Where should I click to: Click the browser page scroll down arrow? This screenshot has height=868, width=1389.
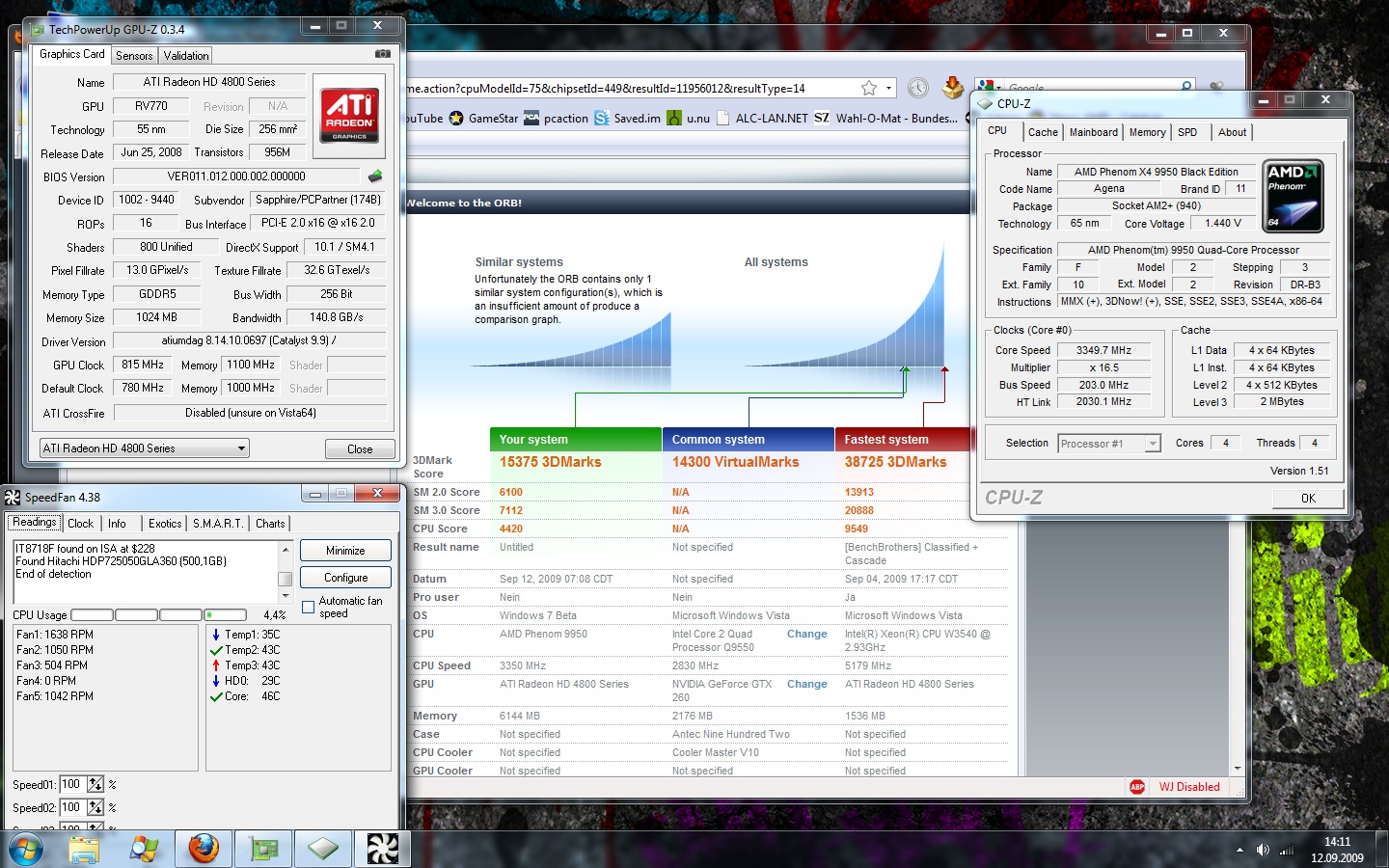pos(1239,769)
